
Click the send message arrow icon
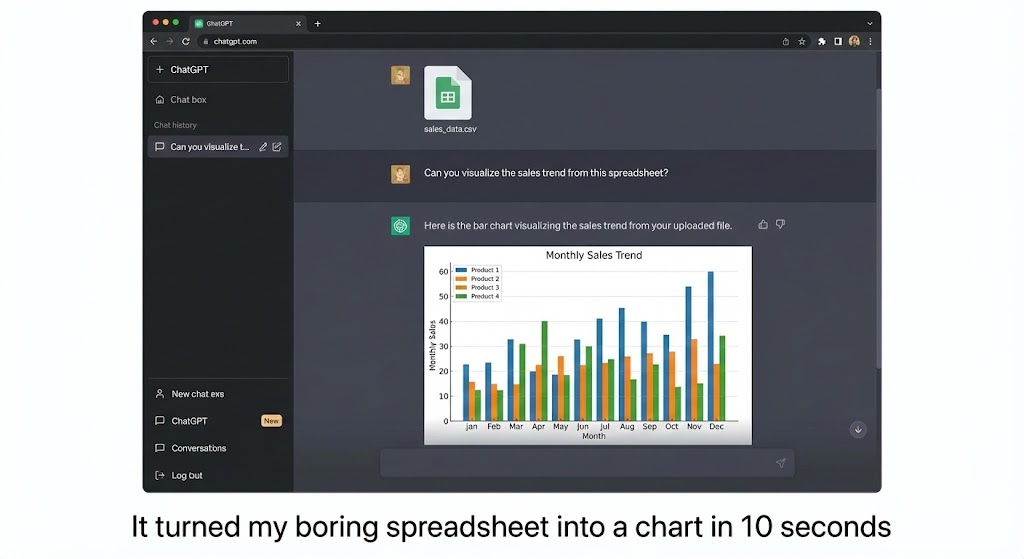780,463
